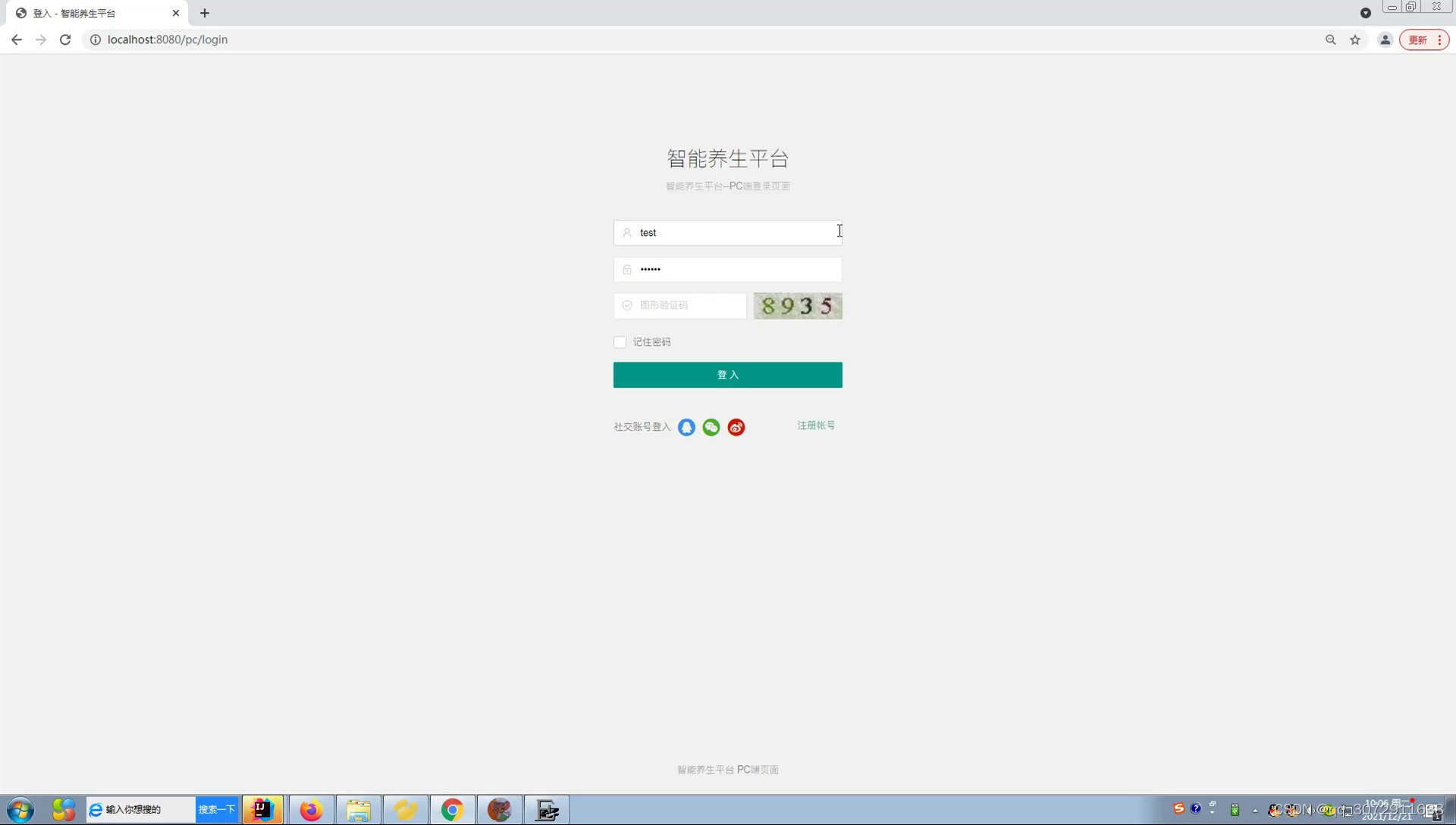The height and width of the screenshot is (825, 1456).
Task: Click the Sogou input S tray icon
Action: click(x=1178, y=808)
